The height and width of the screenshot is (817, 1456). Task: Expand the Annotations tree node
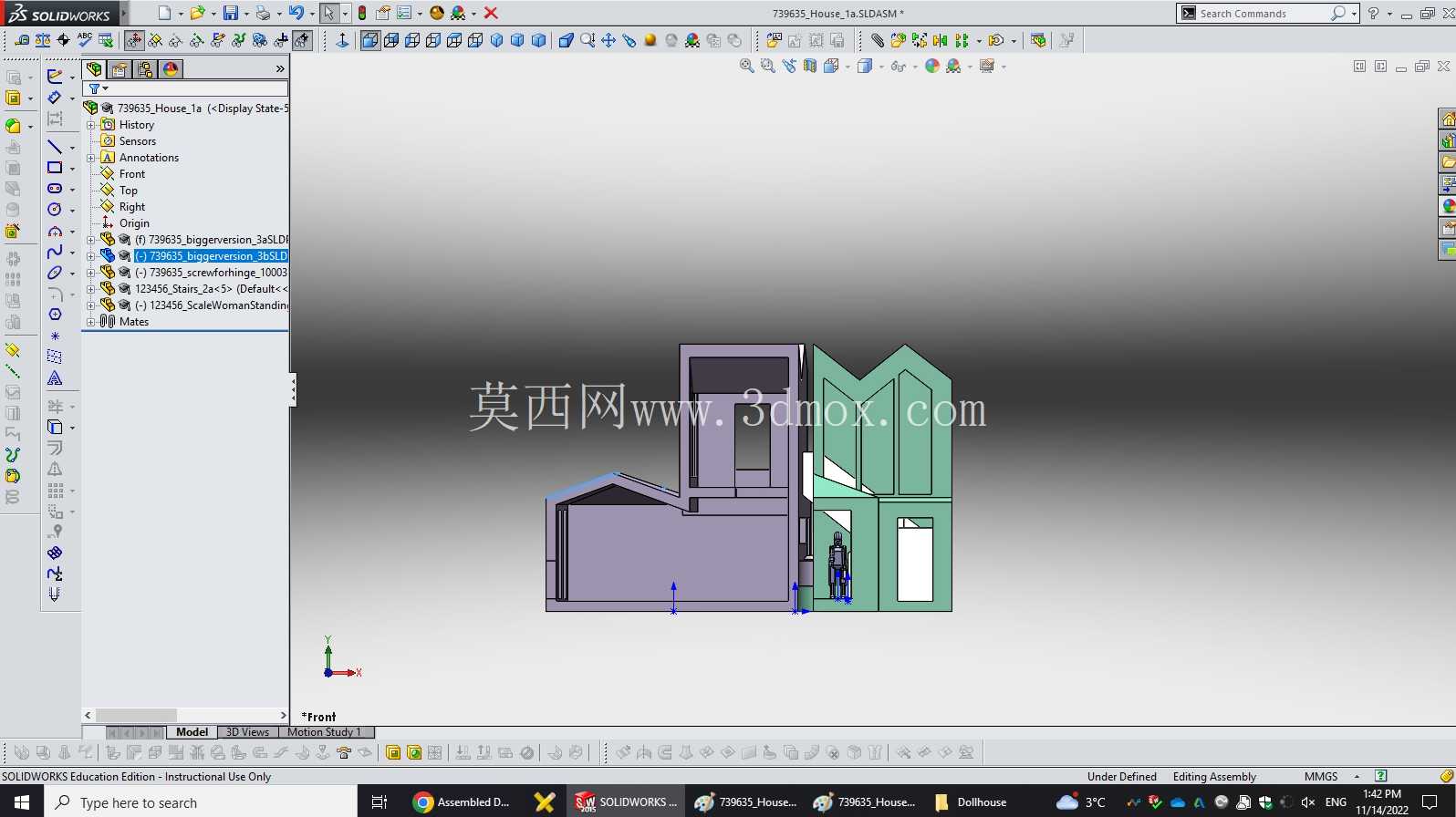[x=91, y=158]
